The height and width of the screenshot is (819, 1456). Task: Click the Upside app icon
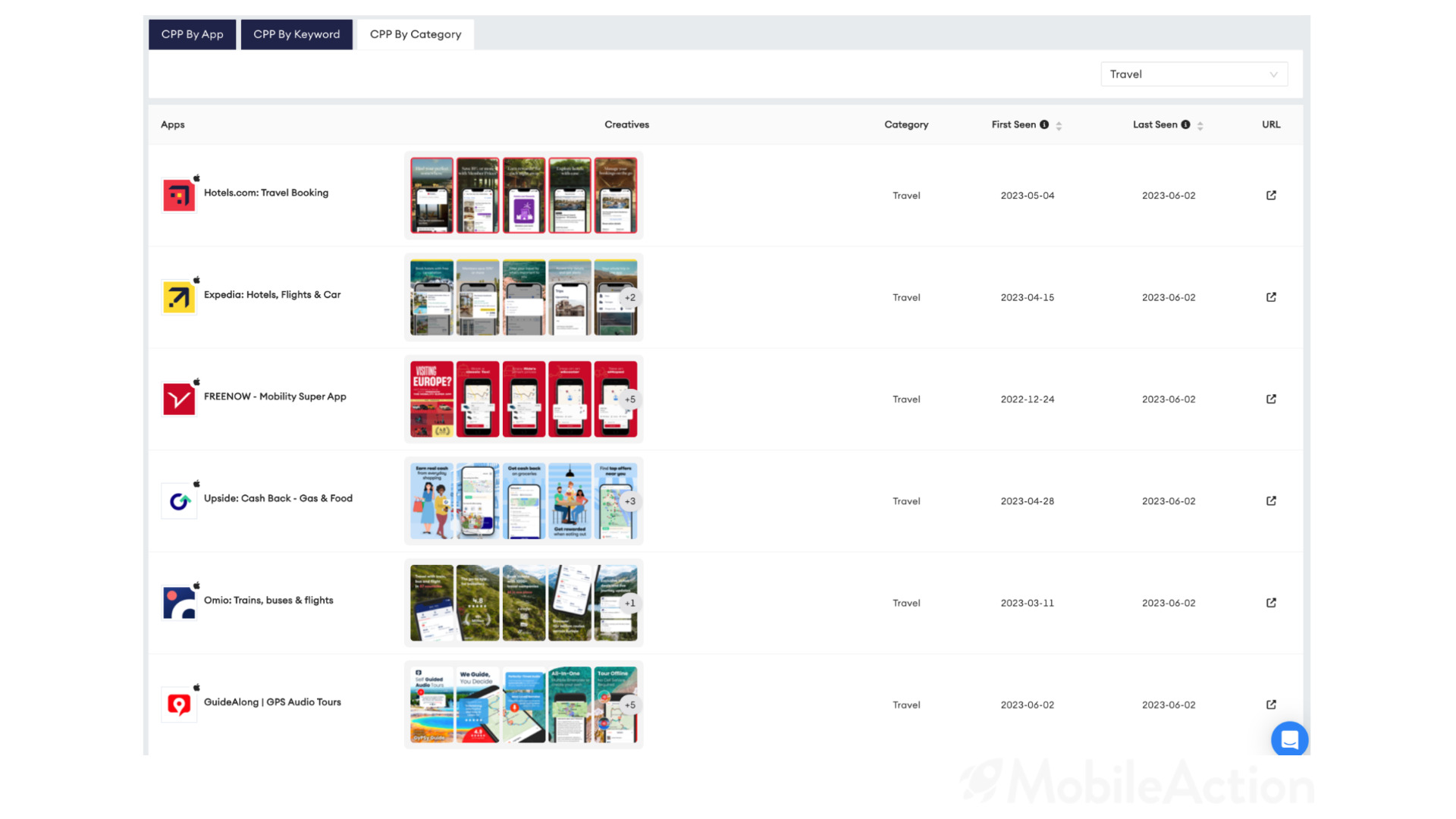(179, 501)
